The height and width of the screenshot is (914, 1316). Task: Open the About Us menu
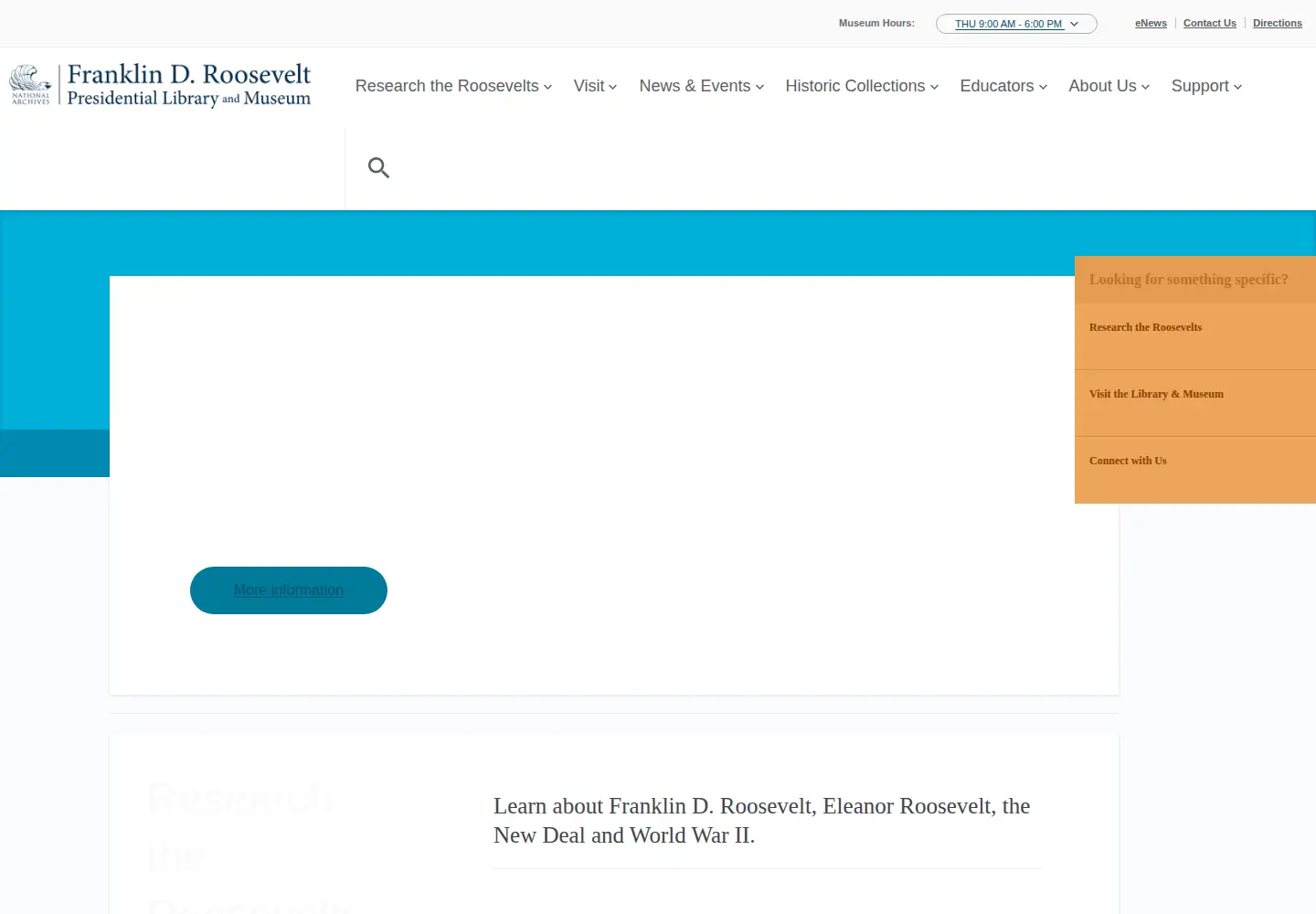coord(1109,86)
